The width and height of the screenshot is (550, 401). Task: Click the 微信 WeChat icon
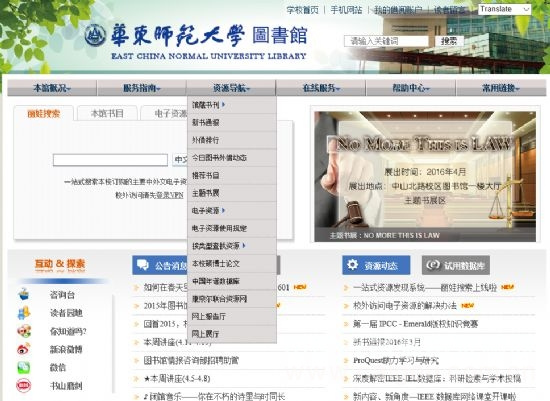coord(24,367)
